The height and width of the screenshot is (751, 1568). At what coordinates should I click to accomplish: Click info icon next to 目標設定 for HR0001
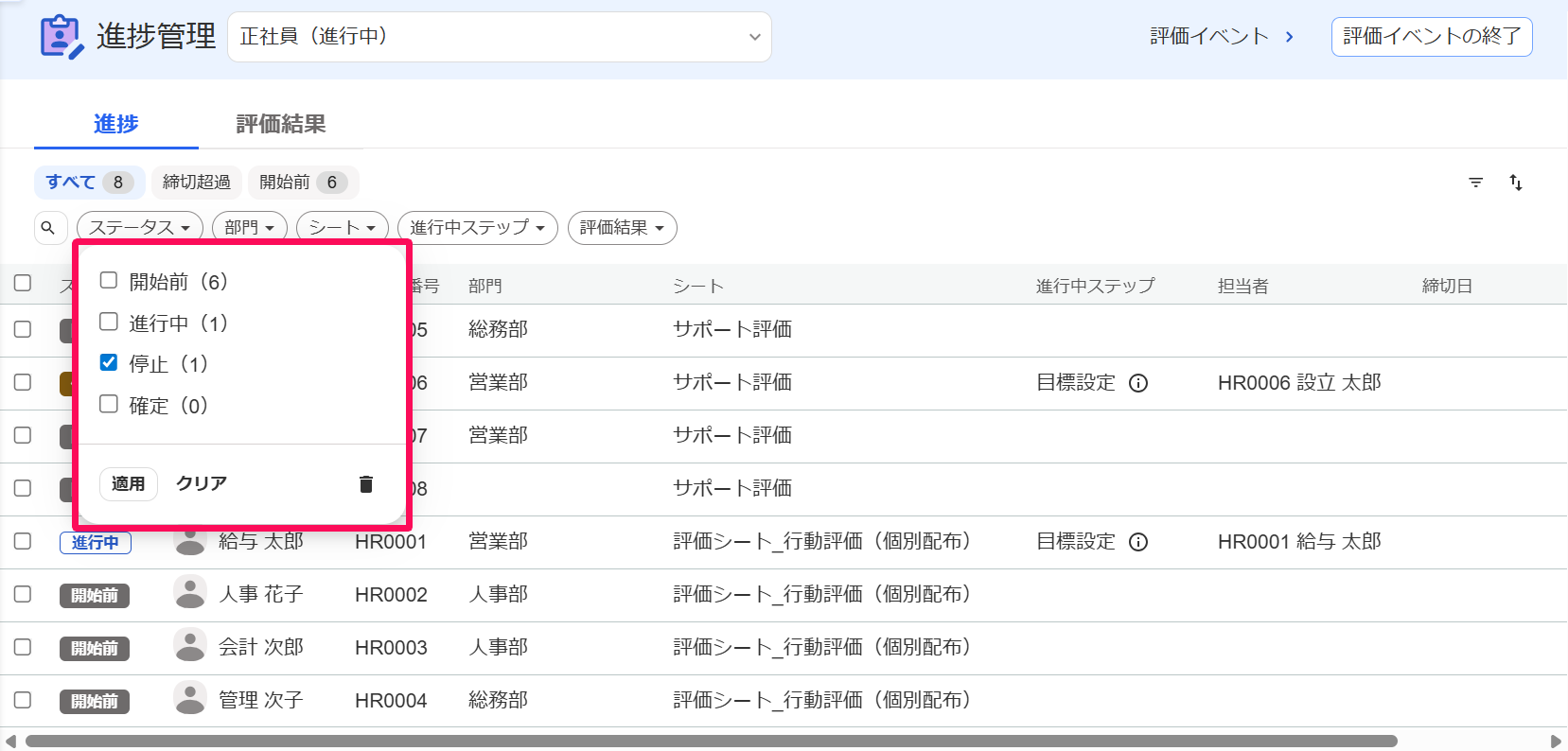[1138, 542]
